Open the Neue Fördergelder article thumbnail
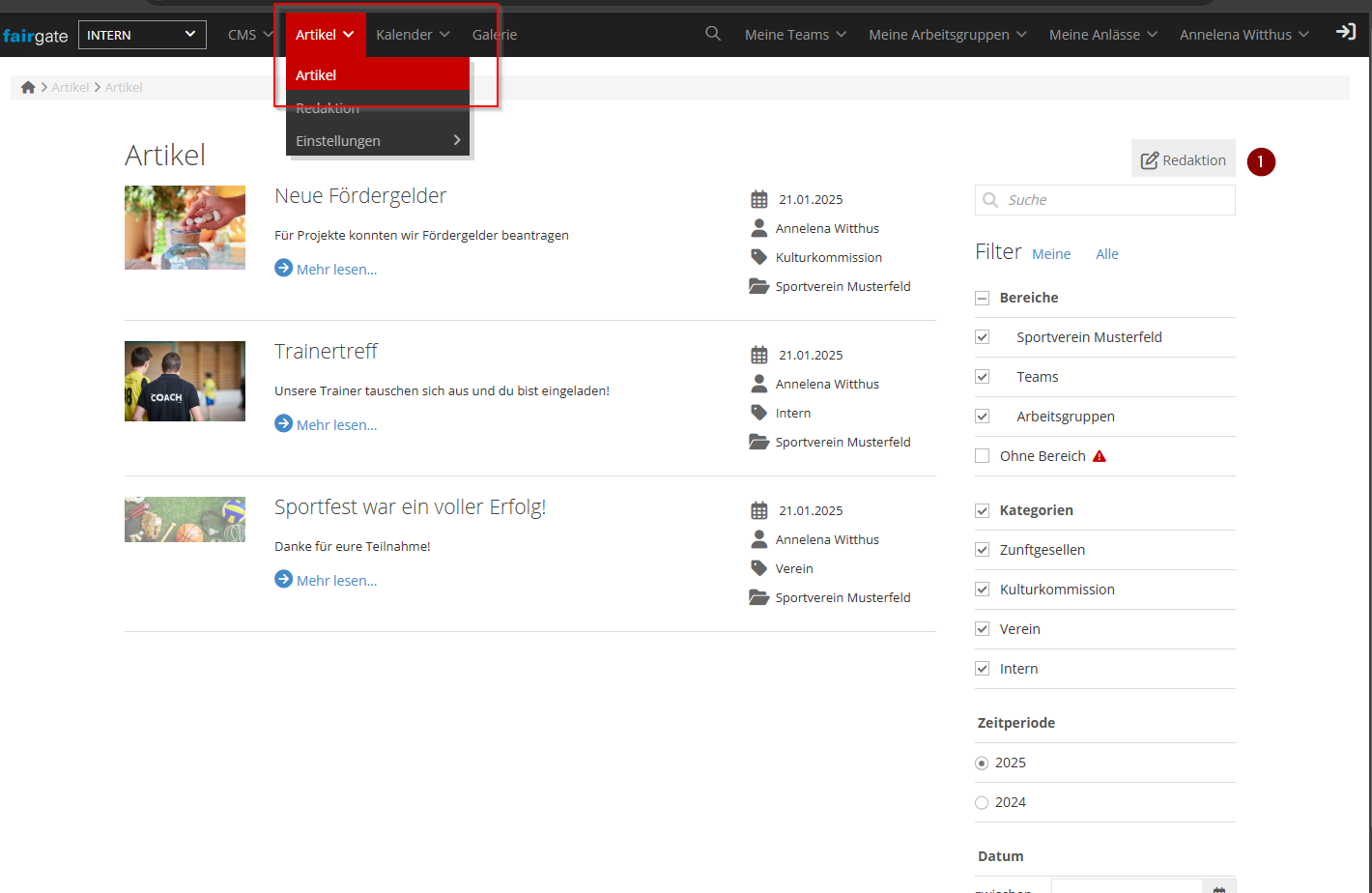The image size is (1372, 893). coord(185,227)
